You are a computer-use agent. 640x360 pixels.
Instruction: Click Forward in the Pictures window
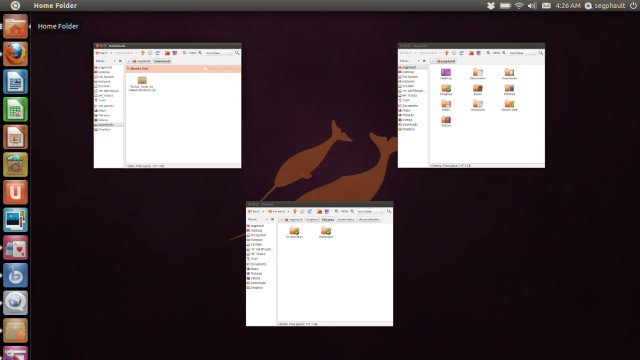[276, 211]
